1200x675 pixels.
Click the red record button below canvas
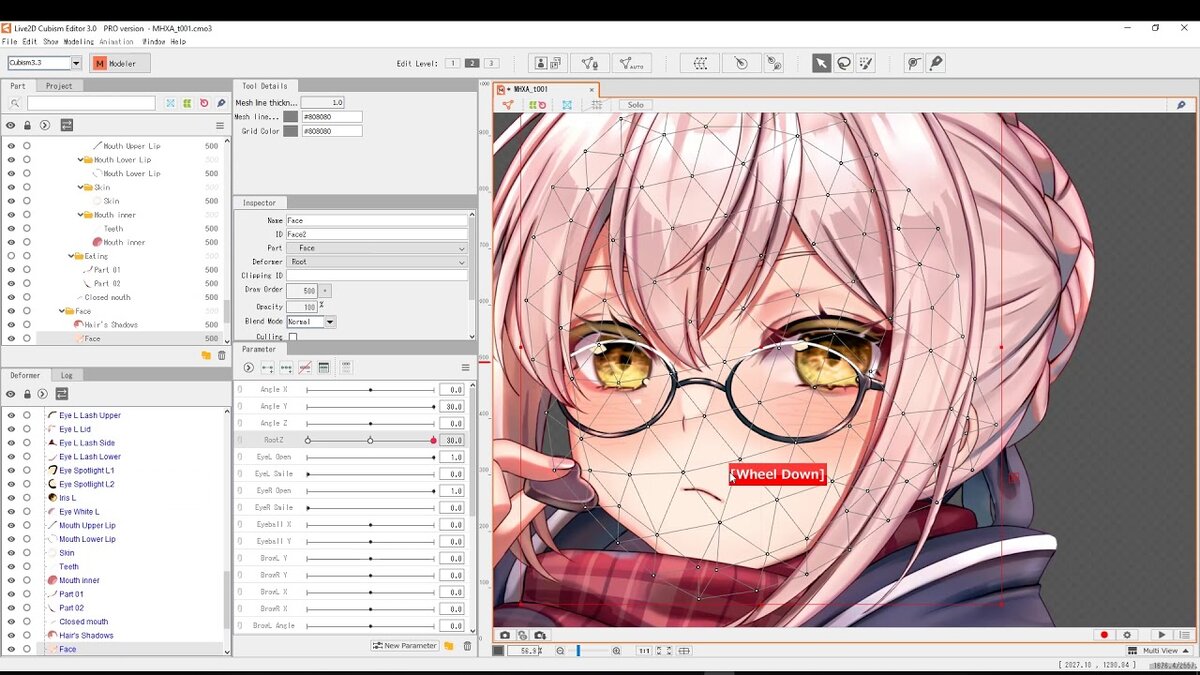click(1104, 635)
